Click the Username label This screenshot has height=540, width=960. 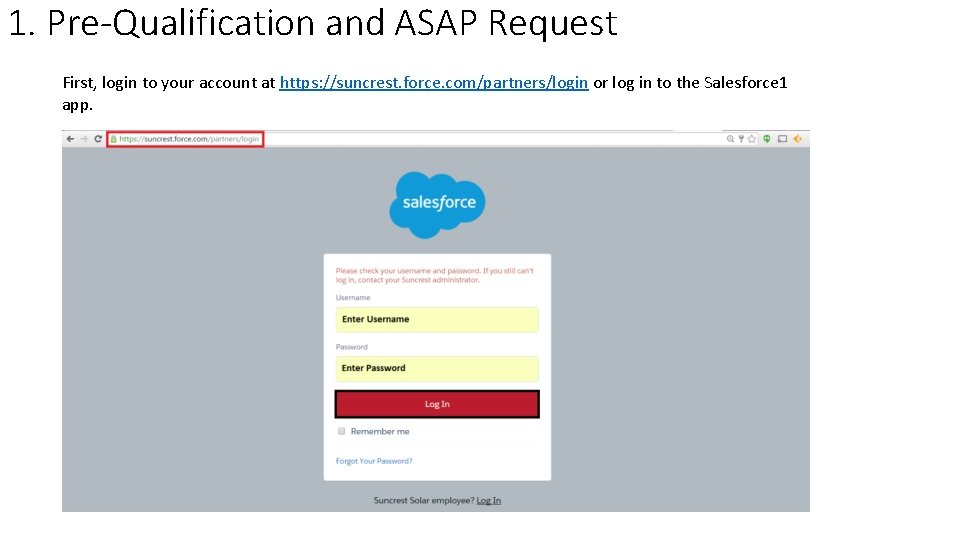[x=353, y=298]
